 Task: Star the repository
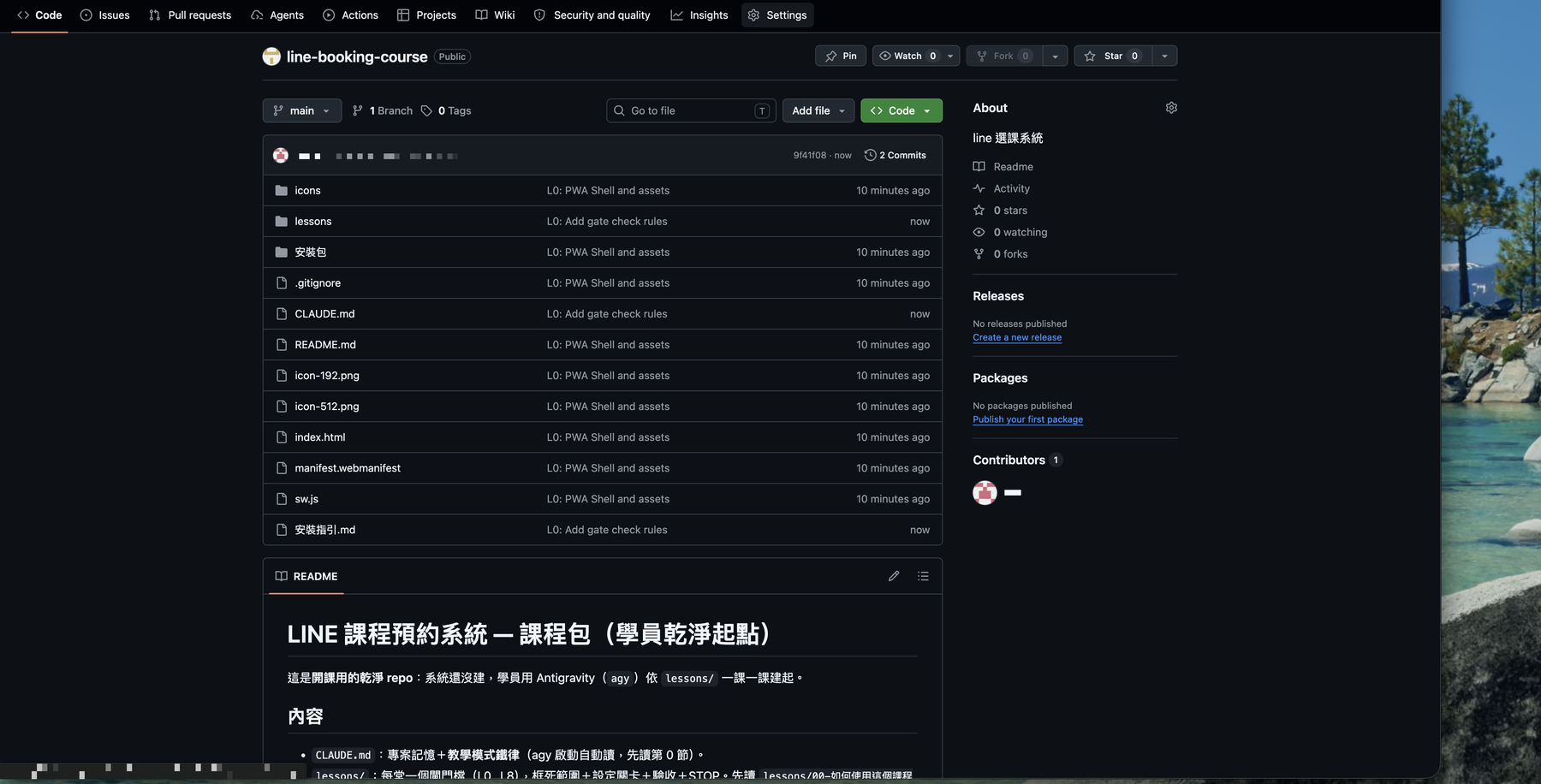(1112, 56)
